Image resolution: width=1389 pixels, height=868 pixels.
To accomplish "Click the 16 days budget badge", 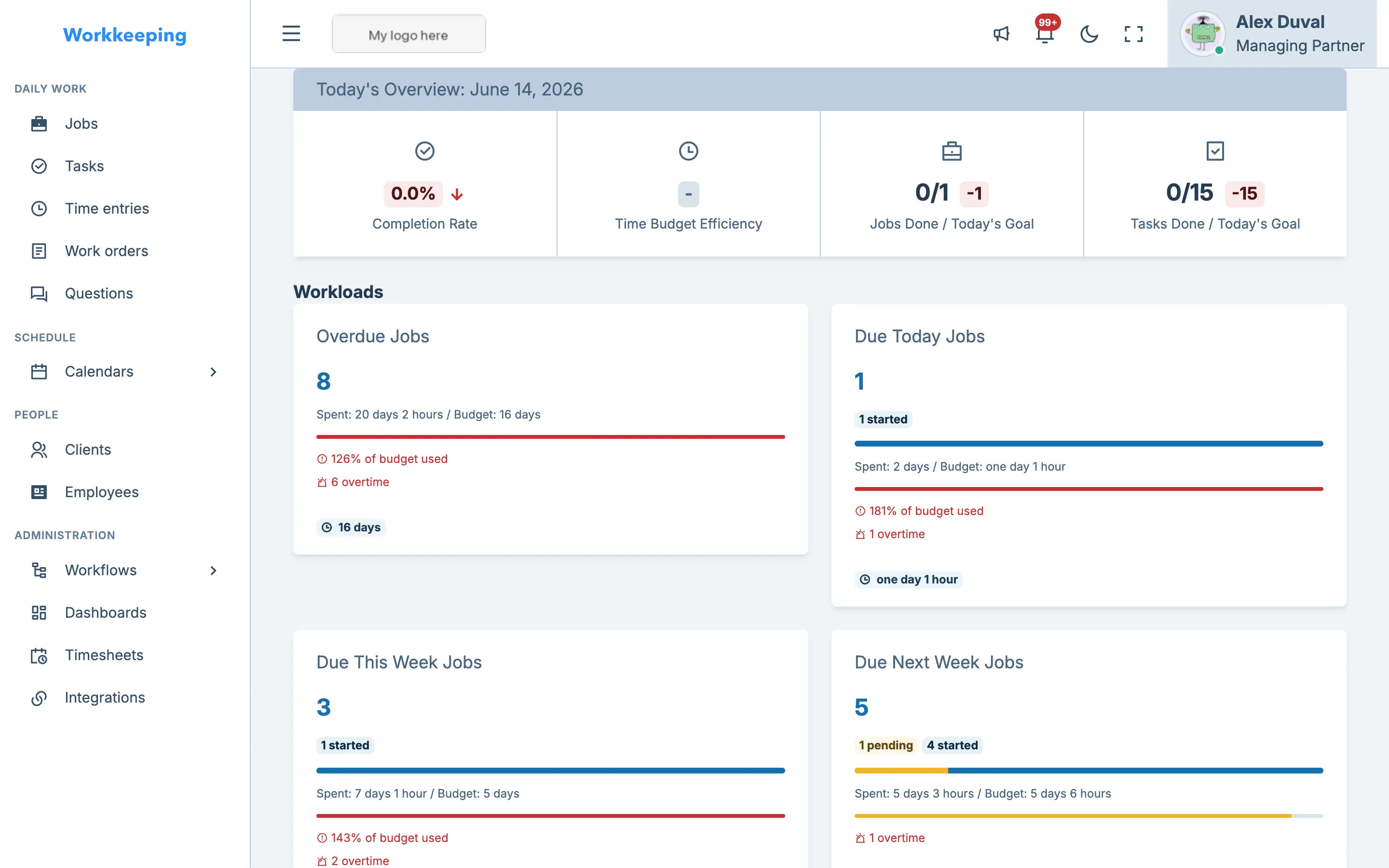I will tap(351, 527).
